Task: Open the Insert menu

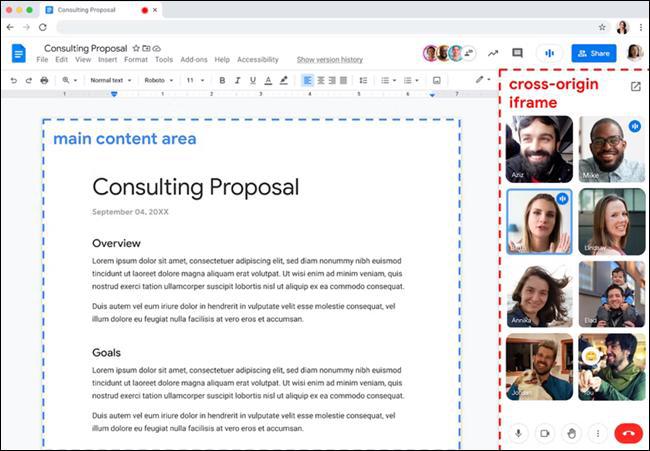Action: (x=107, y=60)
